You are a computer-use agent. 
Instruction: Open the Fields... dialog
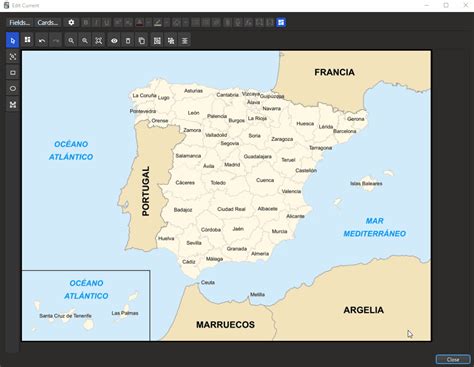pyautogui.click(x=20, y=23)
